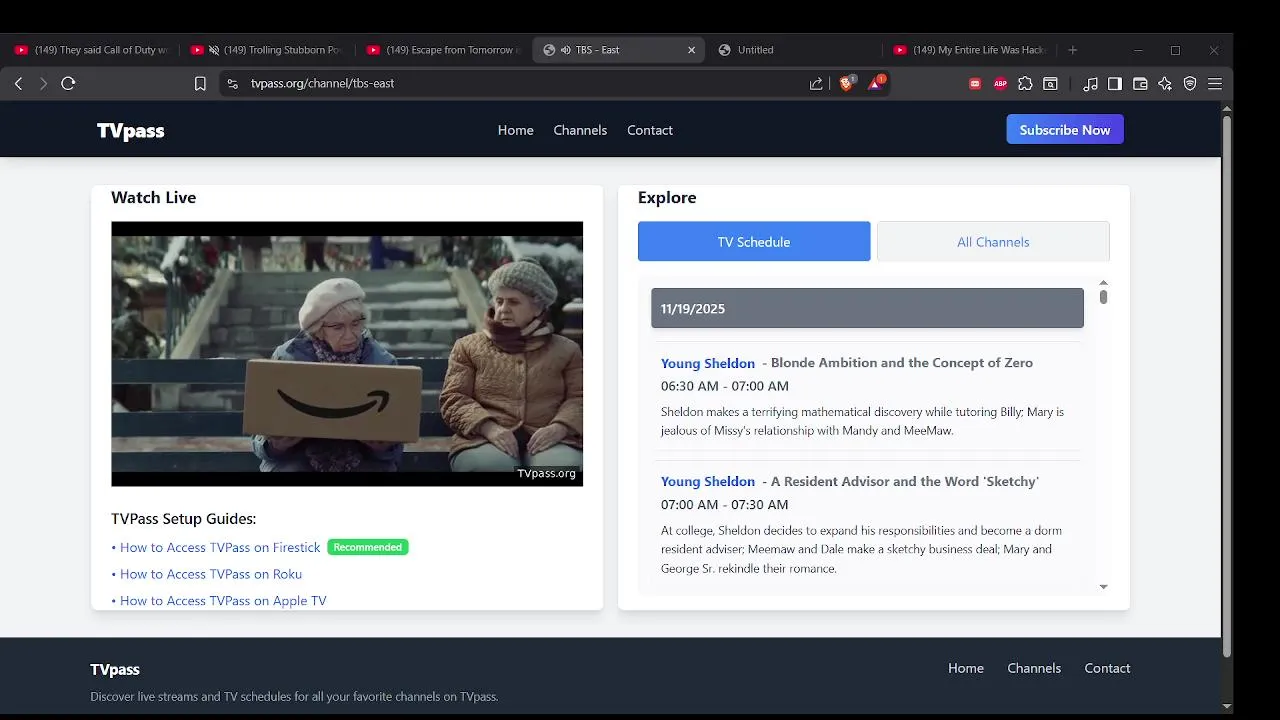Open Home in the top navigation
1280x720 pixels.
[x=516, y=130]
